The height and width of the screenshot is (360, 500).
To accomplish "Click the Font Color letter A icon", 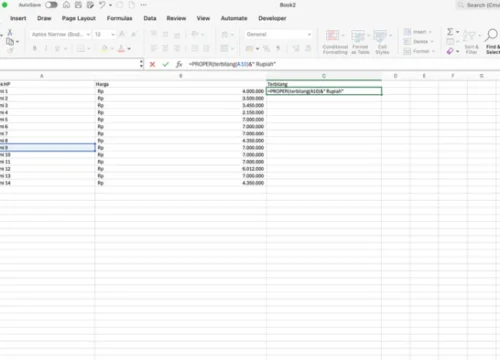I will (x=121, y=49).
